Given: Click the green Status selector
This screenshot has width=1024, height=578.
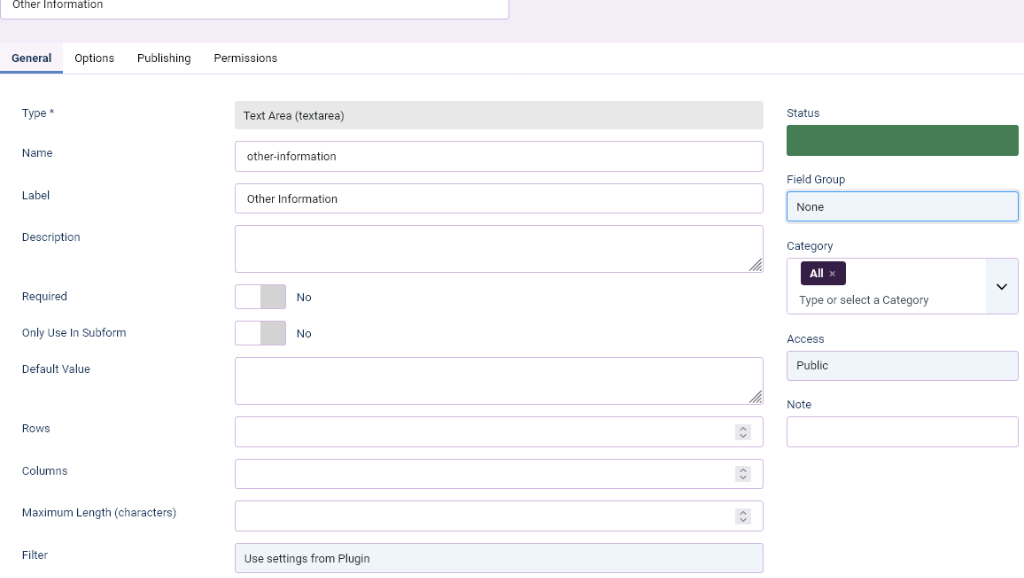Looking at the screenshot, I should [902, 141].
